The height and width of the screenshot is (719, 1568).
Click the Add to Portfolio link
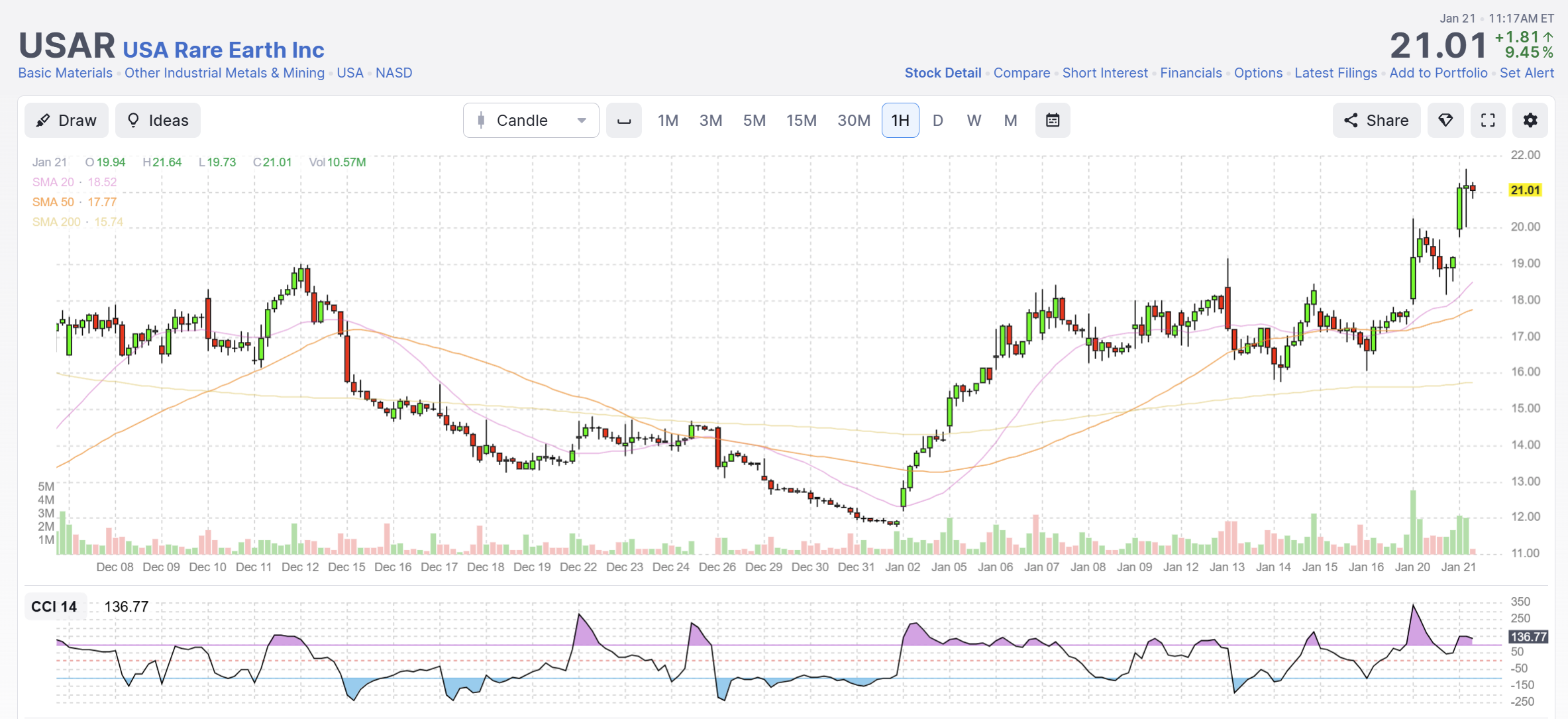tap(1438, 73)
